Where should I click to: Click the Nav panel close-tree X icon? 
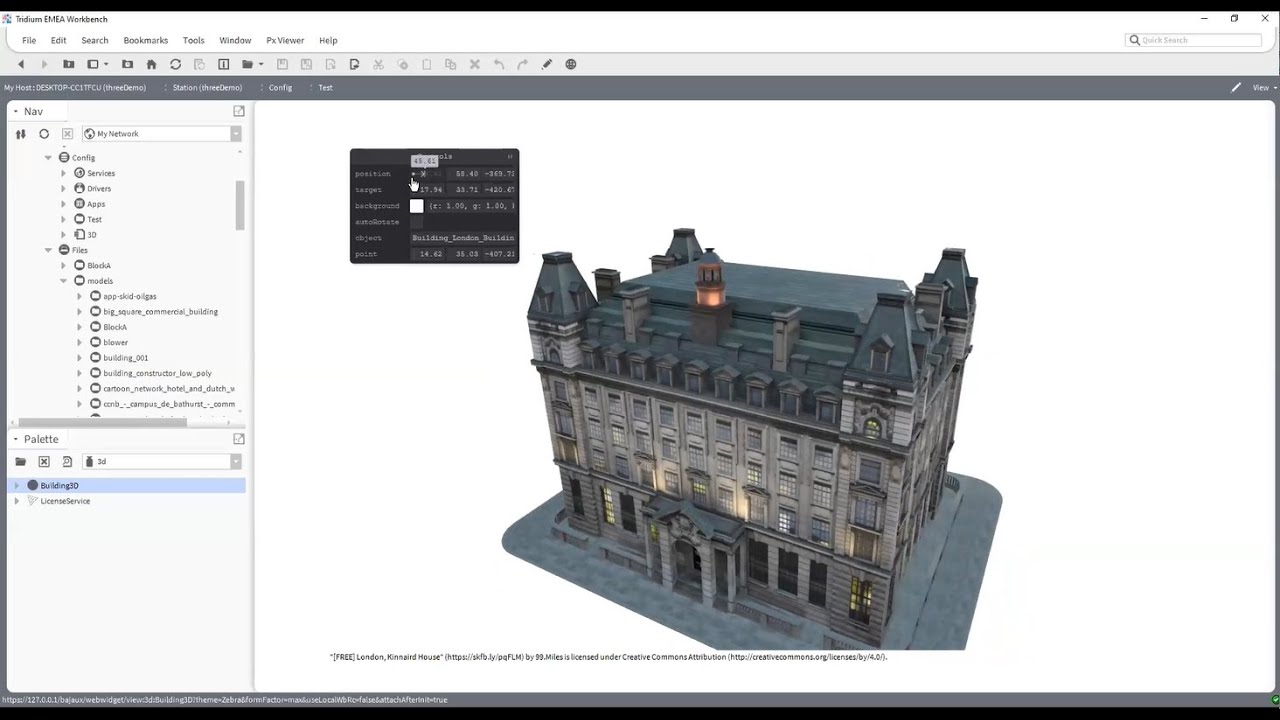click(67, 134)
